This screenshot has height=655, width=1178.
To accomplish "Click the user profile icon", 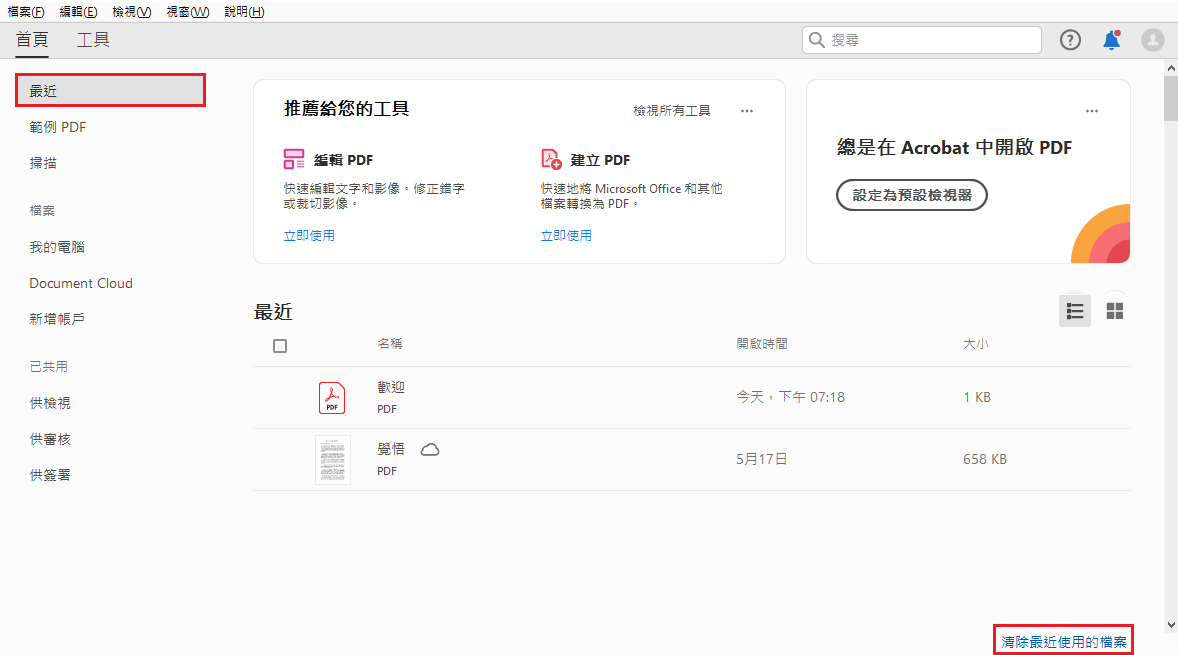I will coord(1152,39).
